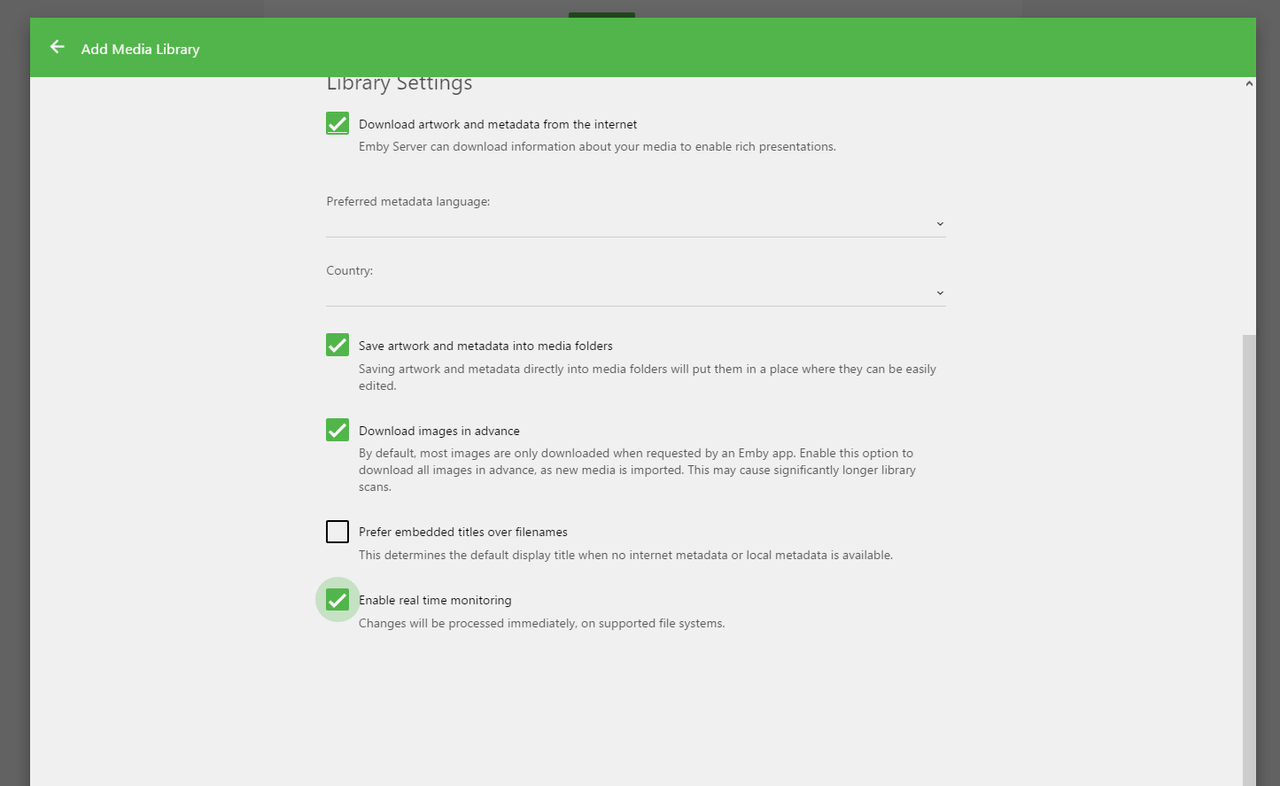Click the scrollbar up arrow
Screen dimensions: 1280x786
click(1249, 84)
